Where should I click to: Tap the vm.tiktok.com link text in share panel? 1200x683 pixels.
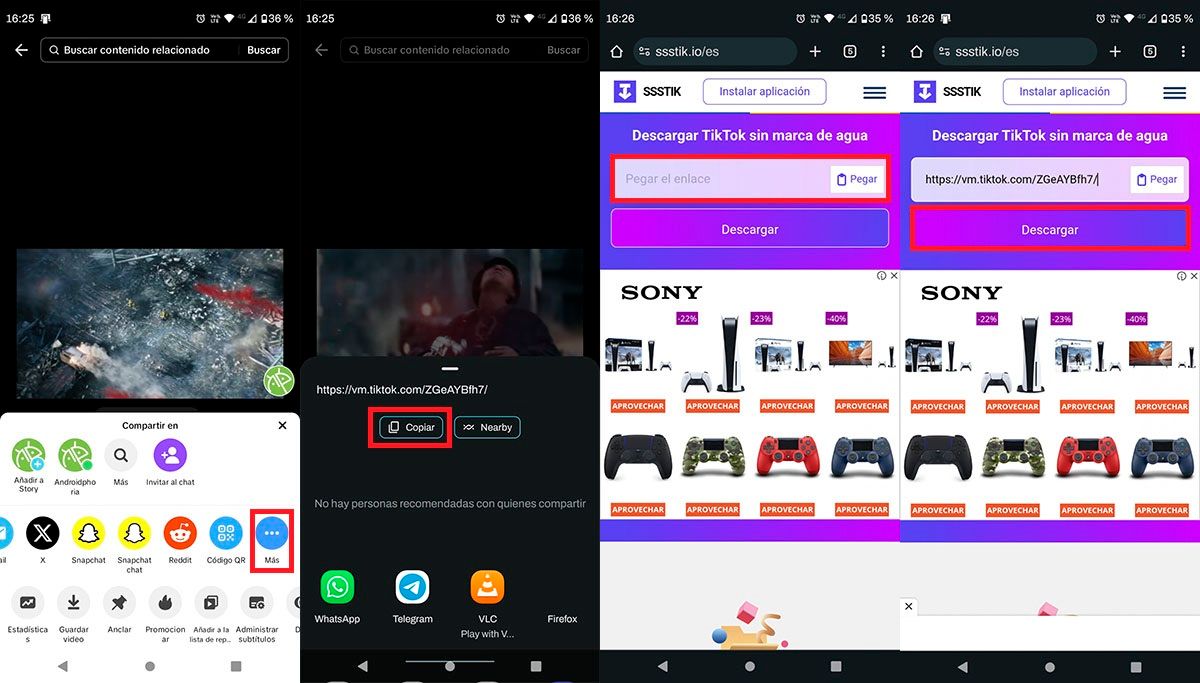[x=402, y=390]
